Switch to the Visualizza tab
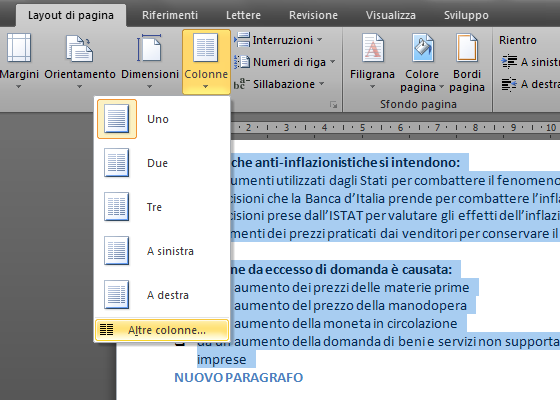Image resolution: width=560 pixels, height=400 pixels. [x=391, y=15]
